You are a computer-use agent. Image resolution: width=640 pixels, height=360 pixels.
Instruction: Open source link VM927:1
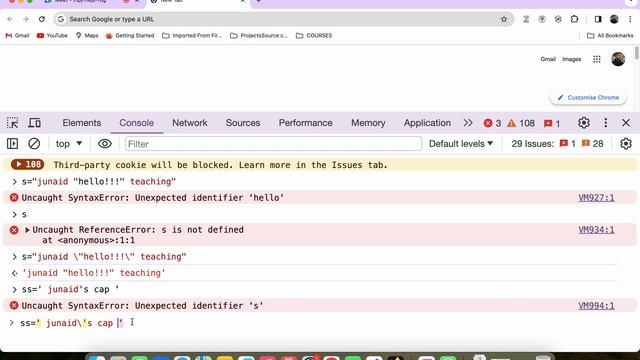coord(596,198)
